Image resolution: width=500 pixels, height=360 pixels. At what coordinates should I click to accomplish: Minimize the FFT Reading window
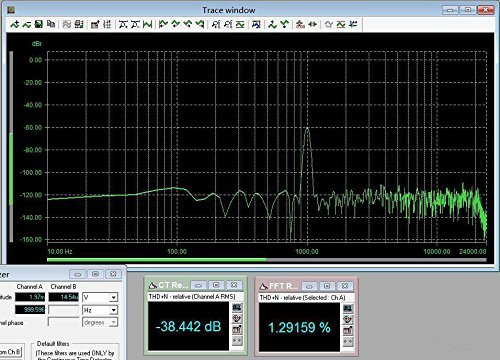(x=310, y=286)
